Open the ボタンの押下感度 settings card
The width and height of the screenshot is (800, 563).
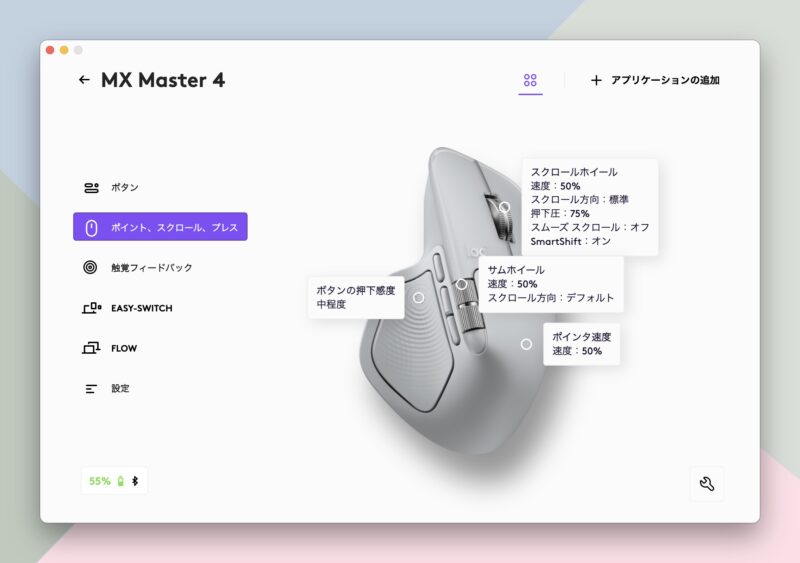tap(355, 297)
